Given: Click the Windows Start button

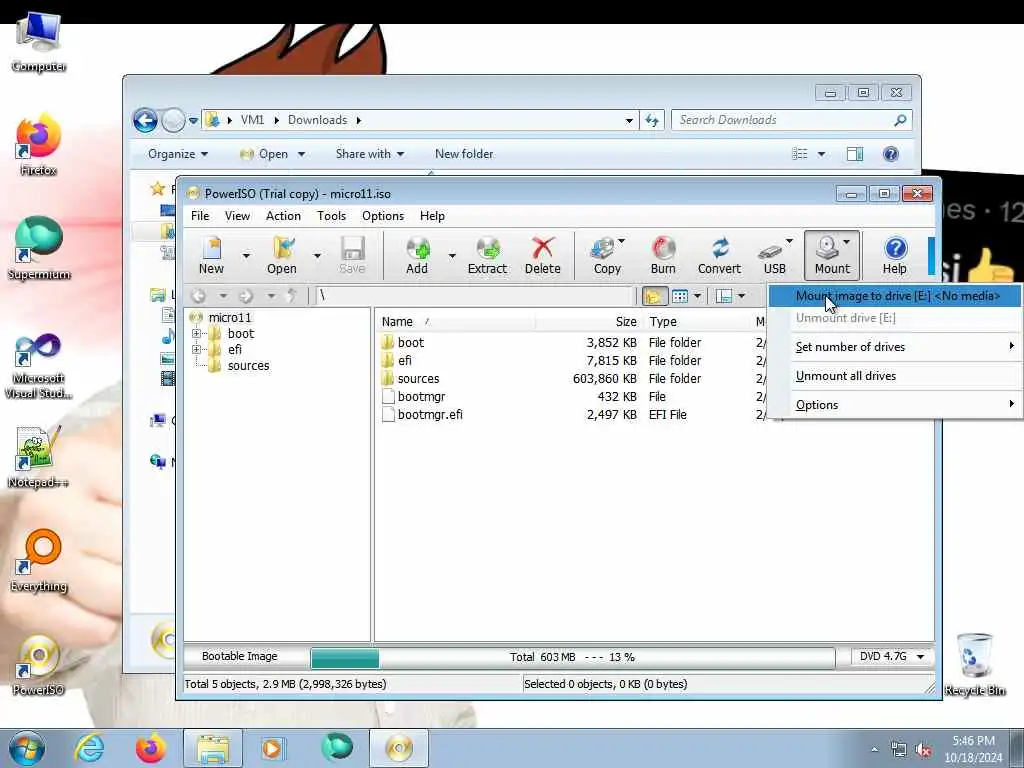Looking at the screenshot, I should (x=27, y=748).
